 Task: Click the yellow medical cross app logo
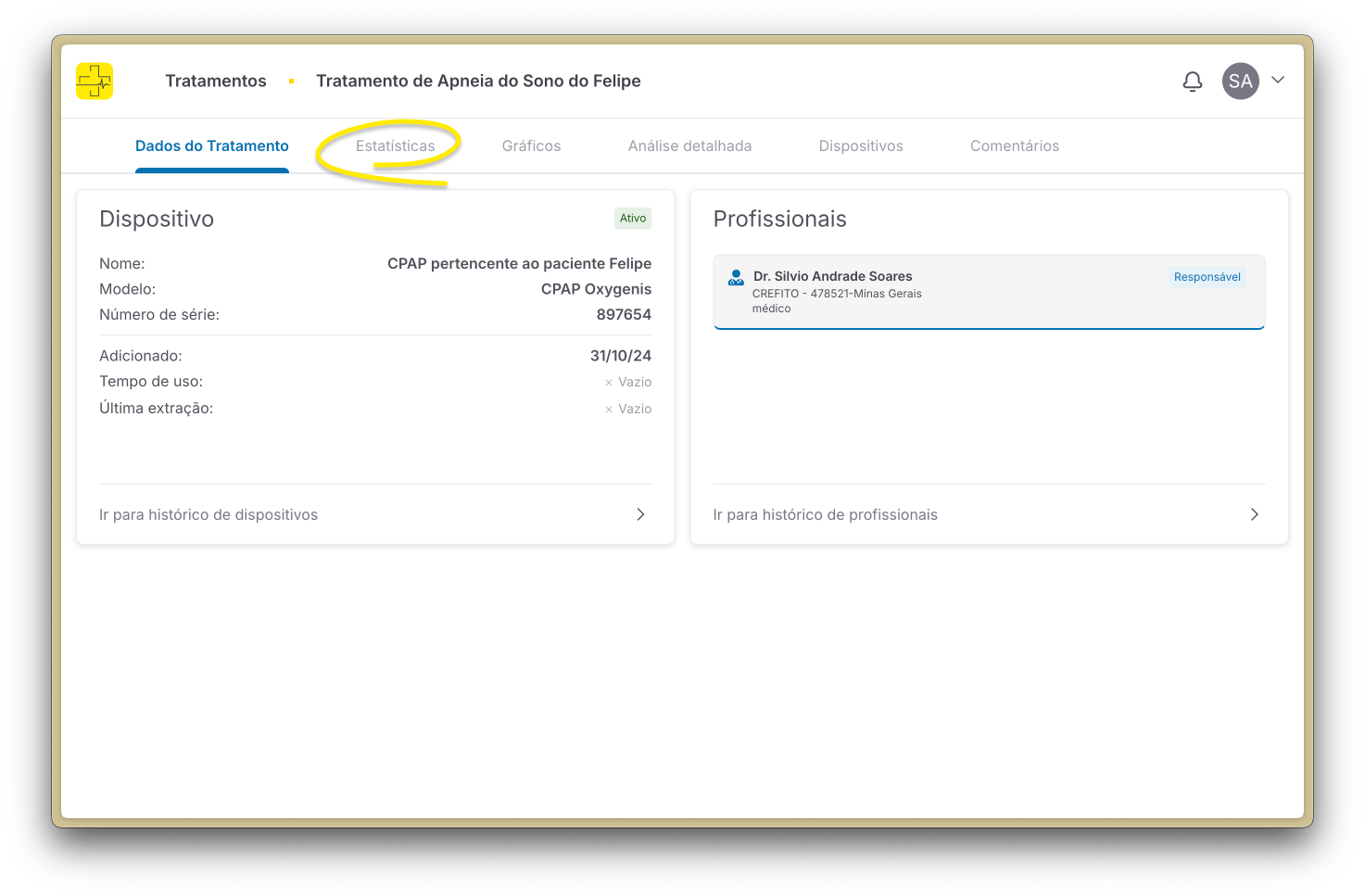[x=95, y=82]
